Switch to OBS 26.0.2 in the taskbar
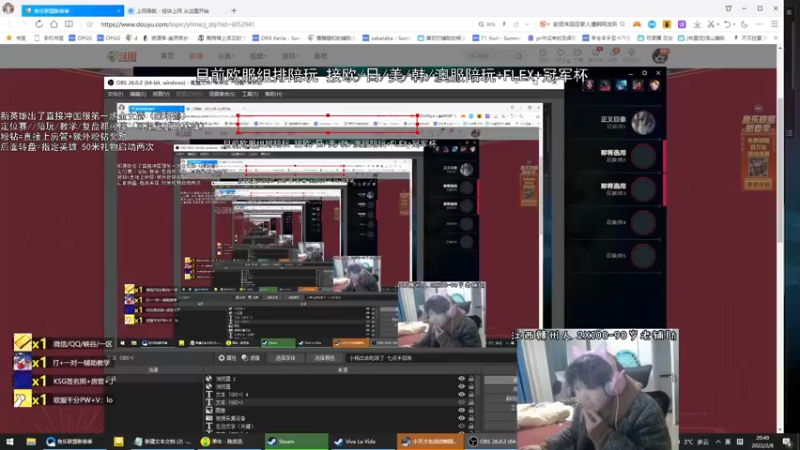800x450 pixels. click(x=491, y=441)
